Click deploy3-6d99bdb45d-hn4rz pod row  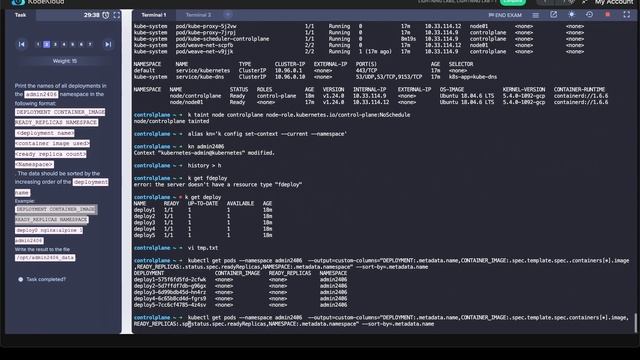coord(240,292)
